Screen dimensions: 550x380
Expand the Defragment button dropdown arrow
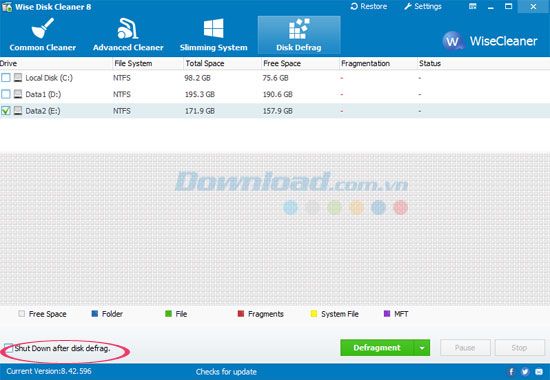422,348
